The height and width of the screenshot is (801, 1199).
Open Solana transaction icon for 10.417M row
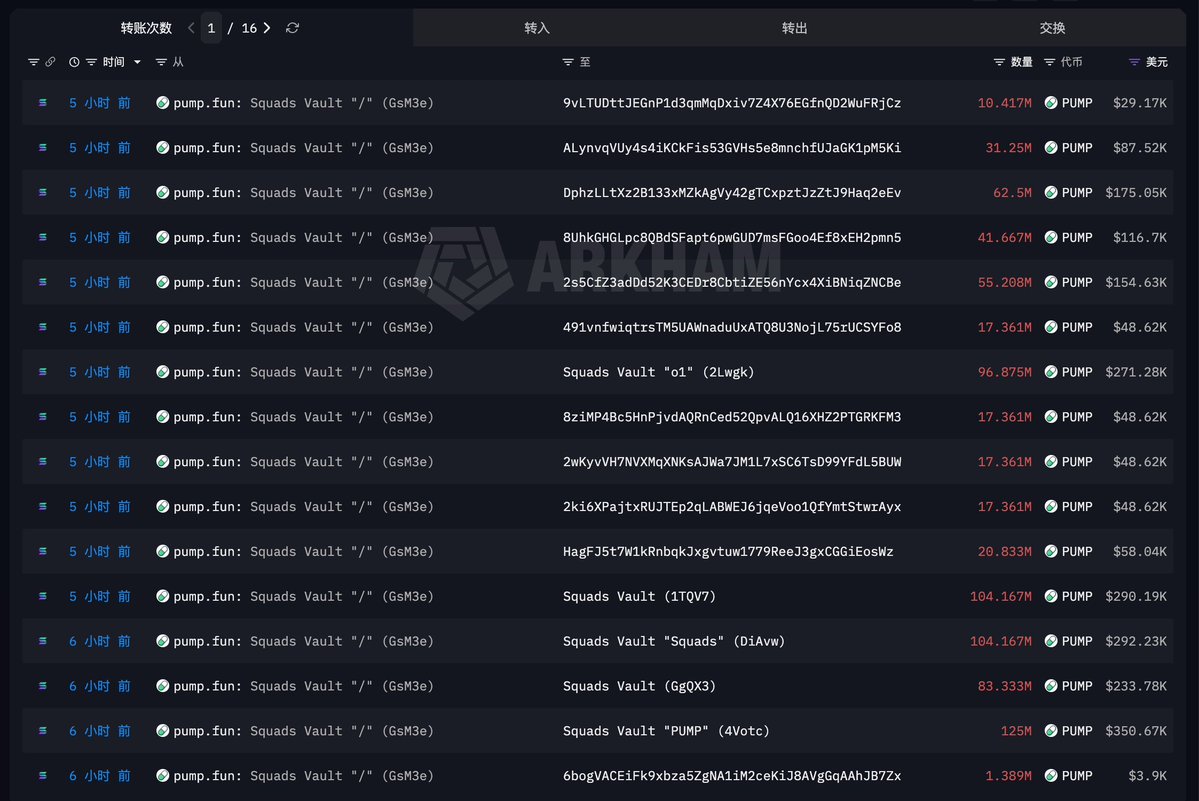coord(43,102)
